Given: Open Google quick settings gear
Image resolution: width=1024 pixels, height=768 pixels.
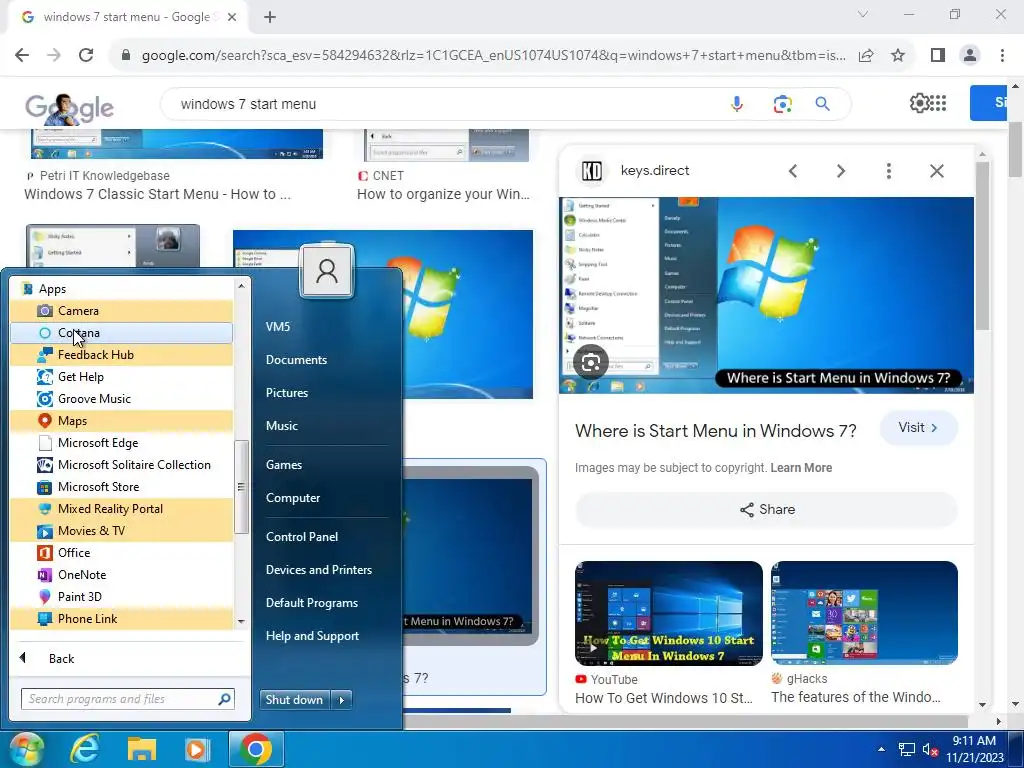Looking at the screenshot, I should pos(919,103).
